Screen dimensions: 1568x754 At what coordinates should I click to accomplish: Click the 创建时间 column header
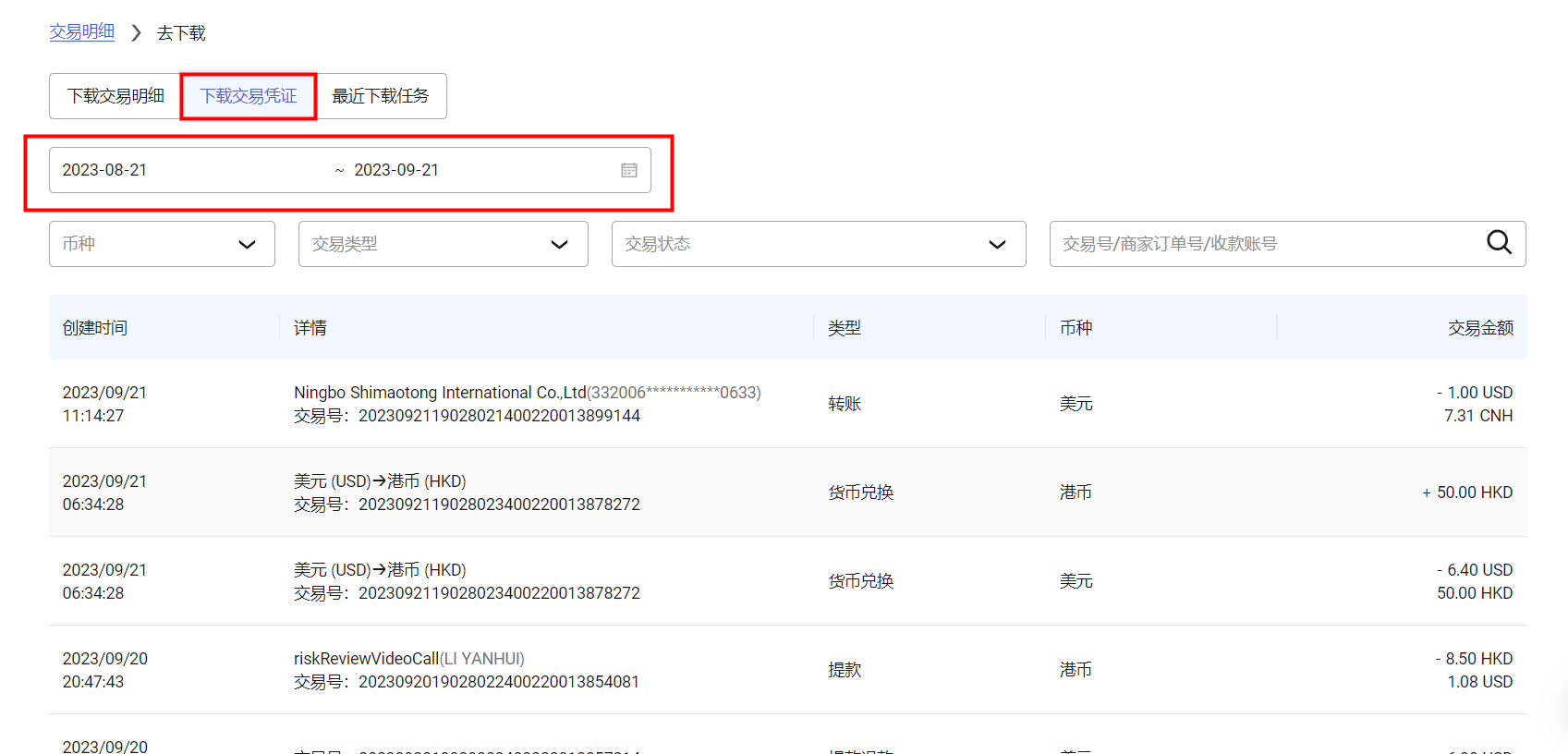pyautogui.click(x=95, y=328)
